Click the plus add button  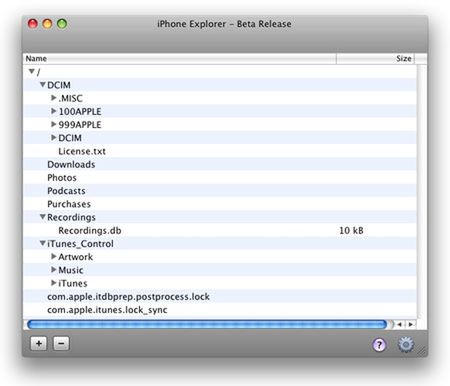click(x=39, y=343)
